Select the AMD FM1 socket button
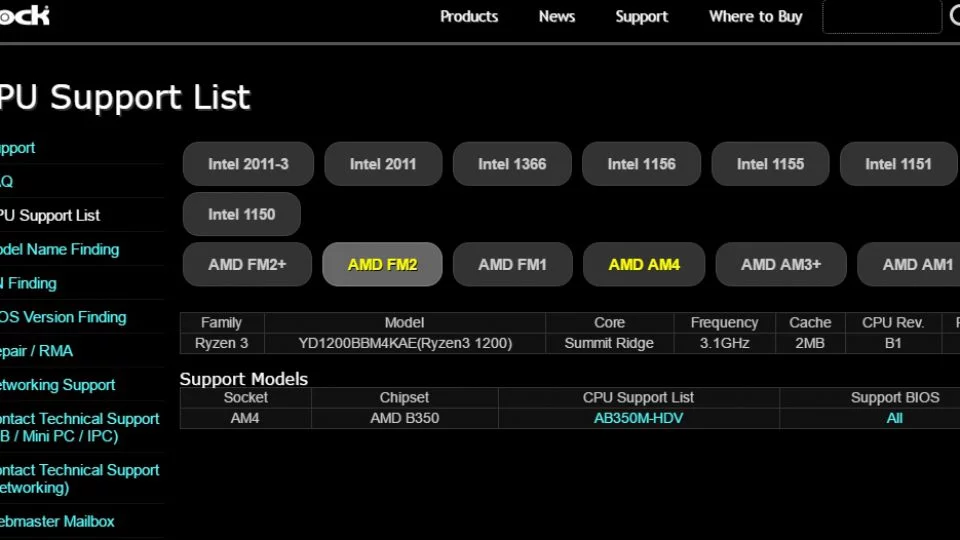960x540 pixels. click(x=512, y=264)
